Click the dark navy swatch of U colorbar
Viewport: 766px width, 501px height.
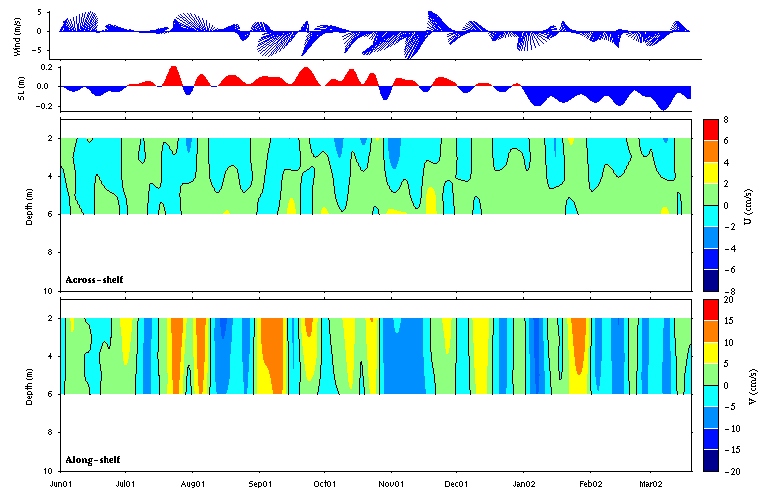(x=711, y=281)
